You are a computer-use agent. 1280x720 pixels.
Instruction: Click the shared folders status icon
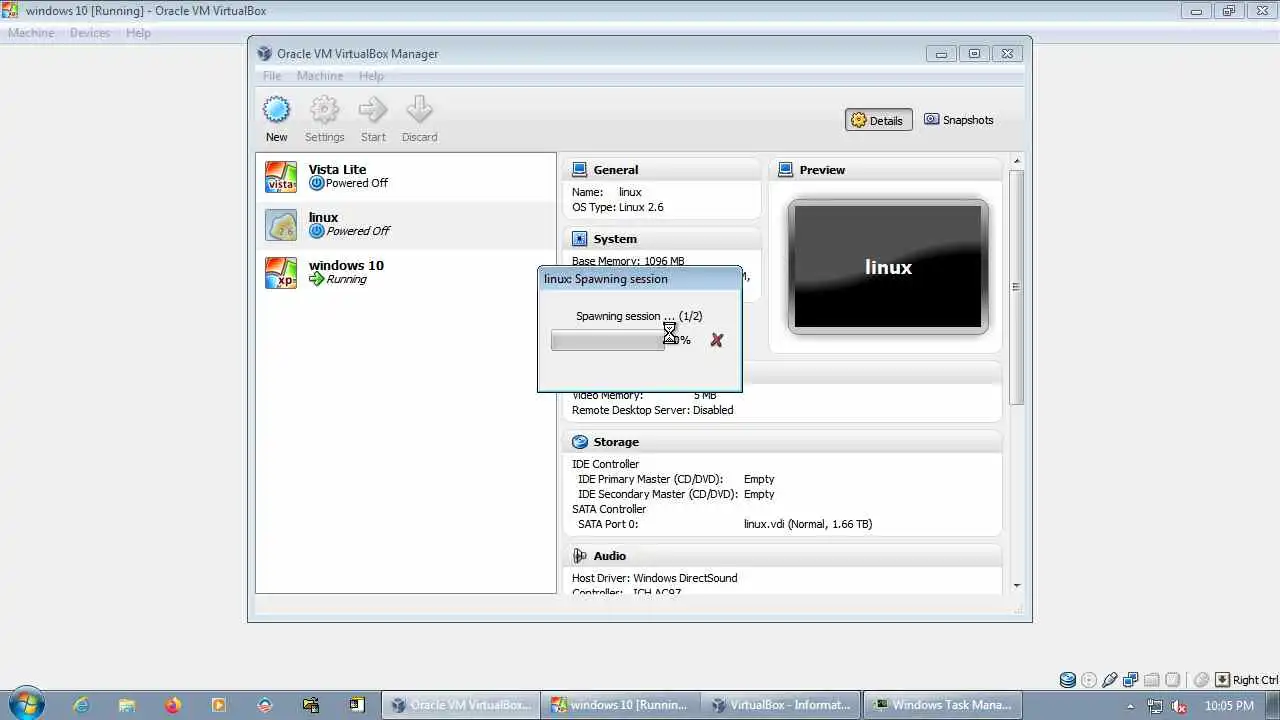[1152, 680]
